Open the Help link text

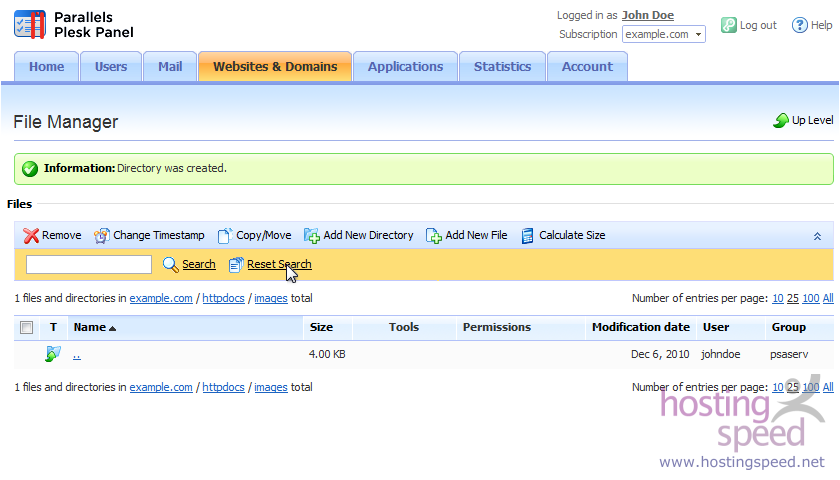tap(821, 25)
